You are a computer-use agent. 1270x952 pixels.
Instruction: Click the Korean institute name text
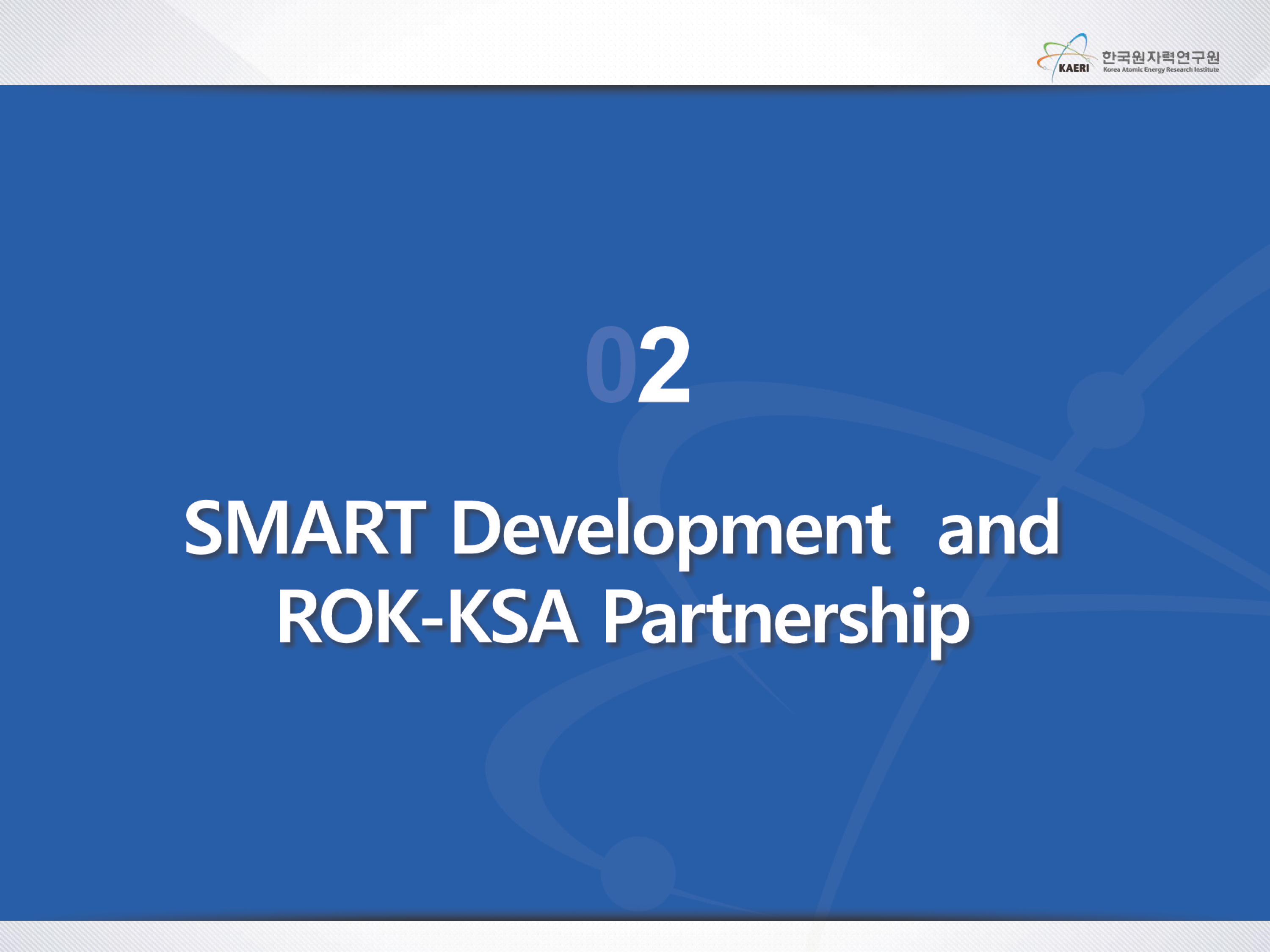click(x=1160, y=58)
